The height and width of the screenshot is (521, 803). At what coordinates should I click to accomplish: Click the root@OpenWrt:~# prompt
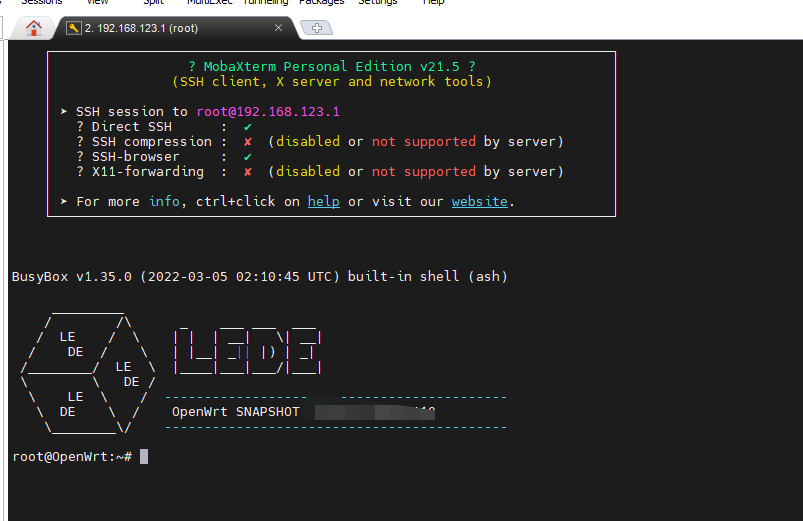click(x=72, y=457)
